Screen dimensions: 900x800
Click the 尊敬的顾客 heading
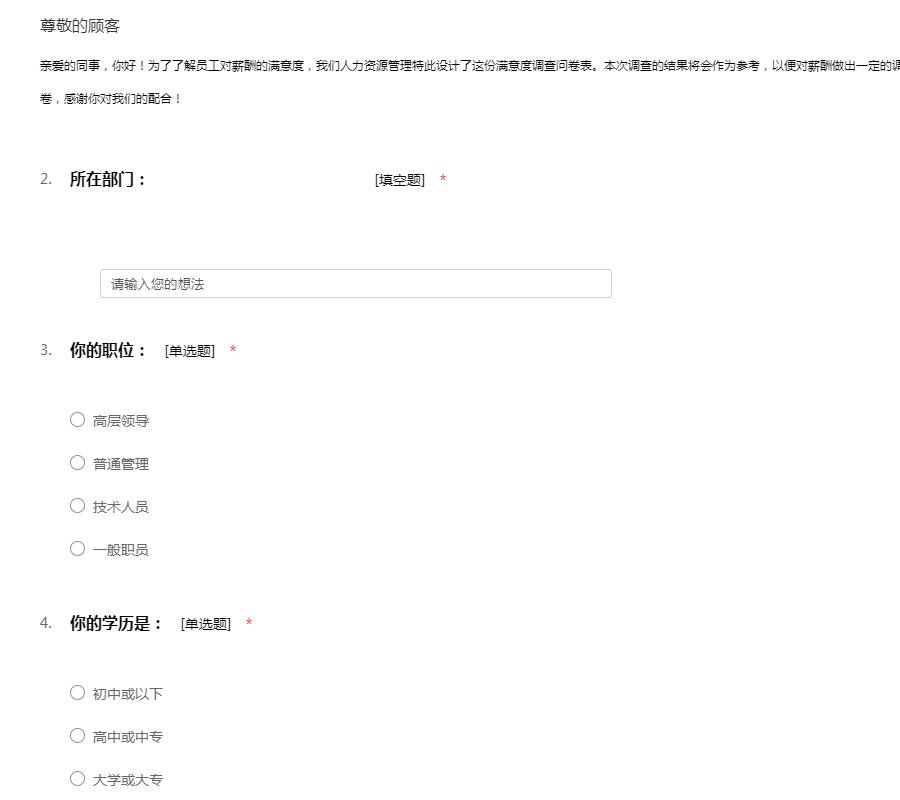(80, 26)
